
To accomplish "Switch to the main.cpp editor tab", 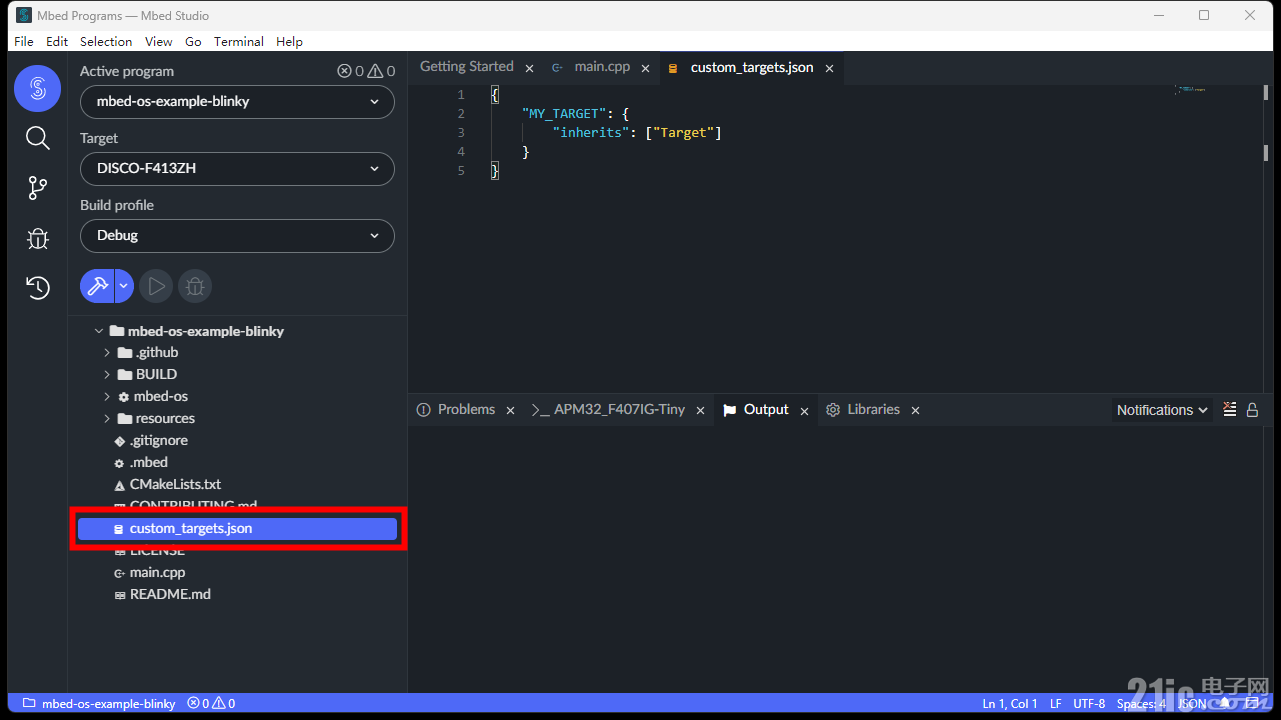I will pos(602,67).
